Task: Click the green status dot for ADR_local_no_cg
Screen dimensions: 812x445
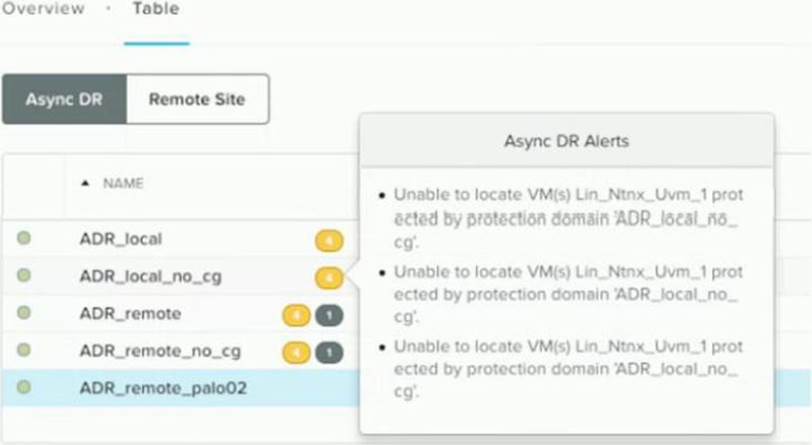Action: tap(24, 275)
